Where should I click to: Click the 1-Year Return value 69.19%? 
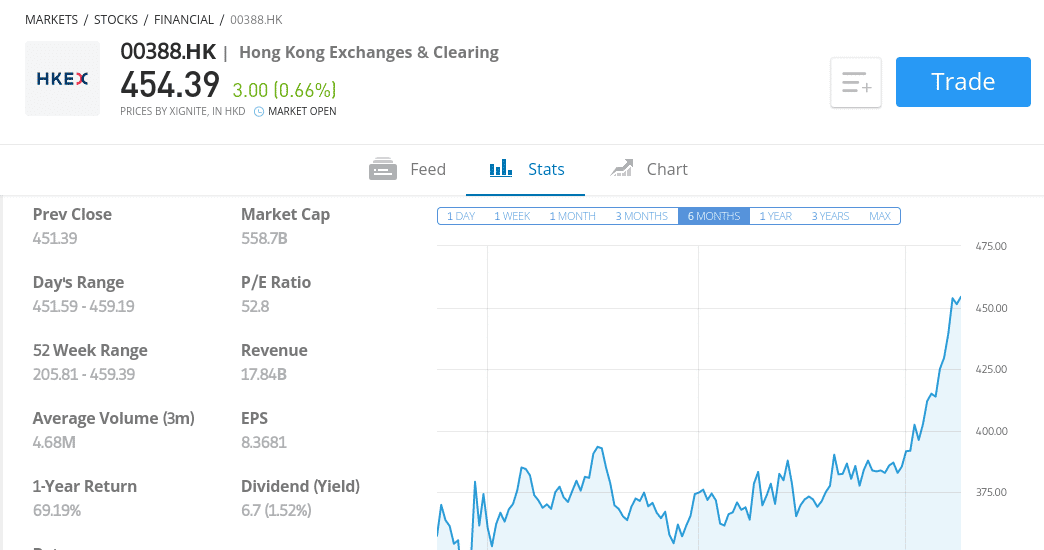(57, 511)
